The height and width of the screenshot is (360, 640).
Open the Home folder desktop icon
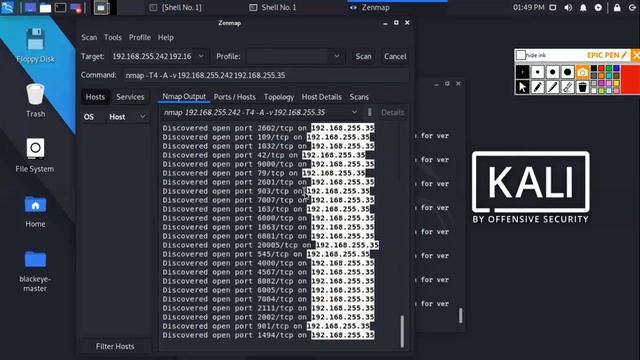click(x=35, y=211)
